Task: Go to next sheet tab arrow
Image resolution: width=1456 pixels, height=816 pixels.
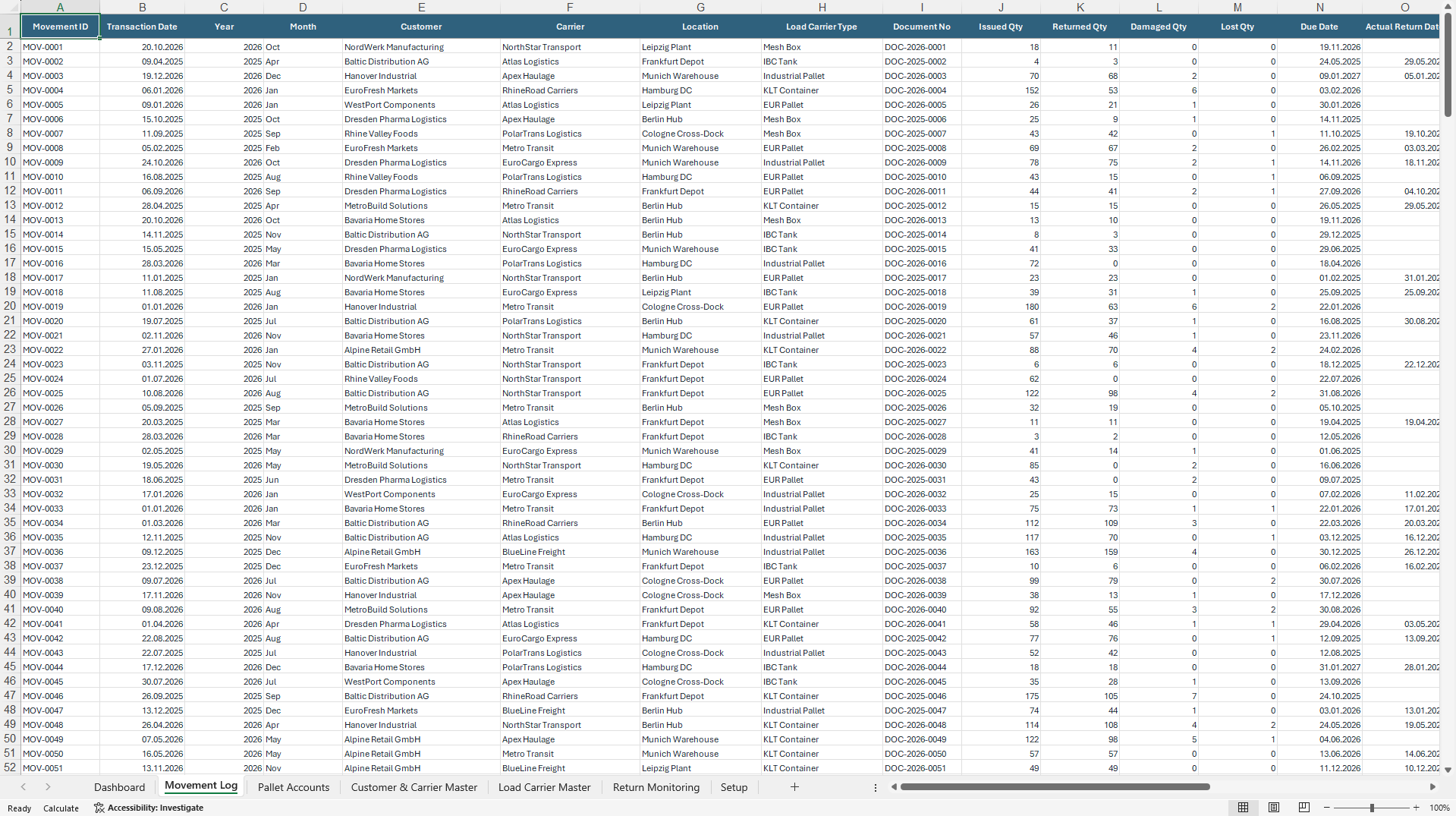Action: click(x=48, y=787)
